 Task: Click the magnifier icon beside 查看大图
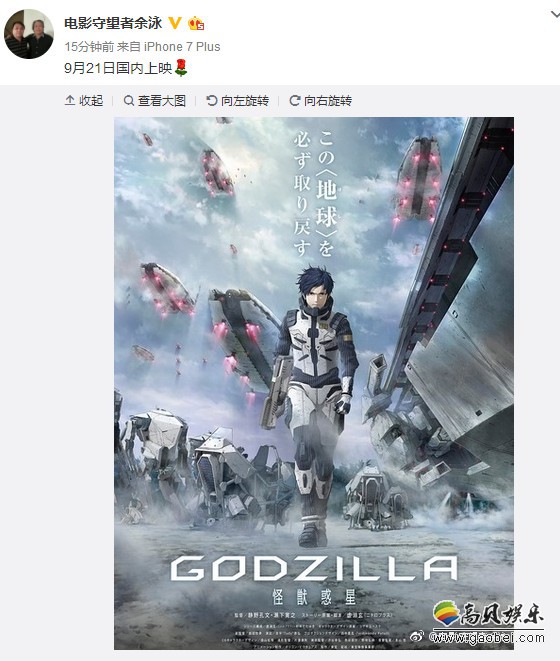coord(129,100)
